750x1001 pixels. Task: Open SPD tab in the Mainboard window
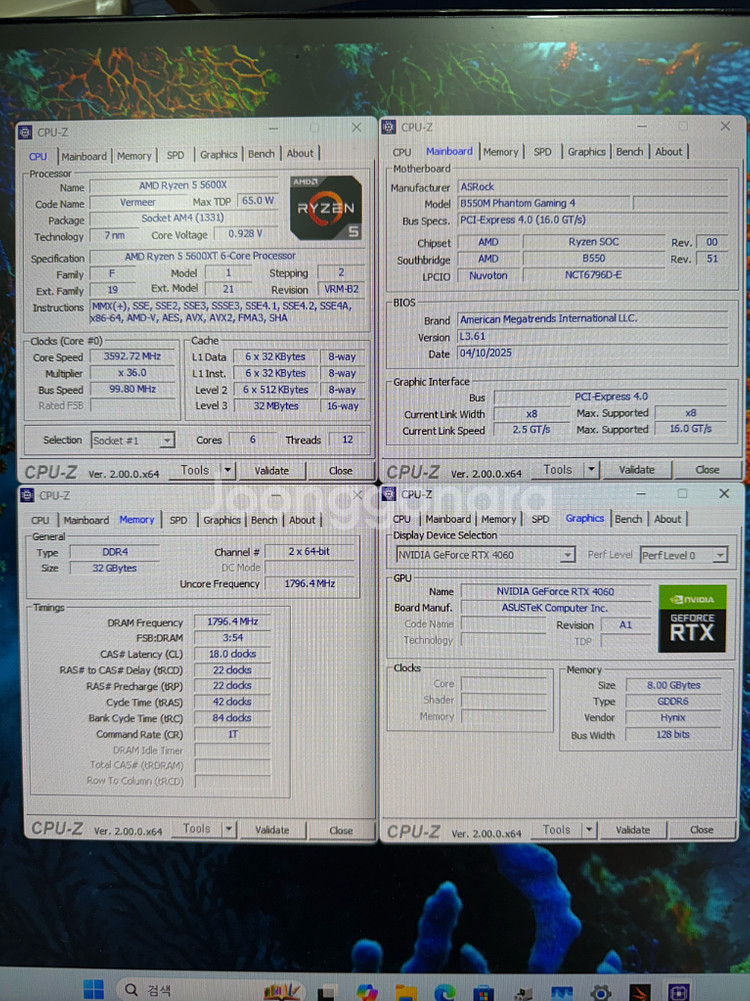pos(543,152)
